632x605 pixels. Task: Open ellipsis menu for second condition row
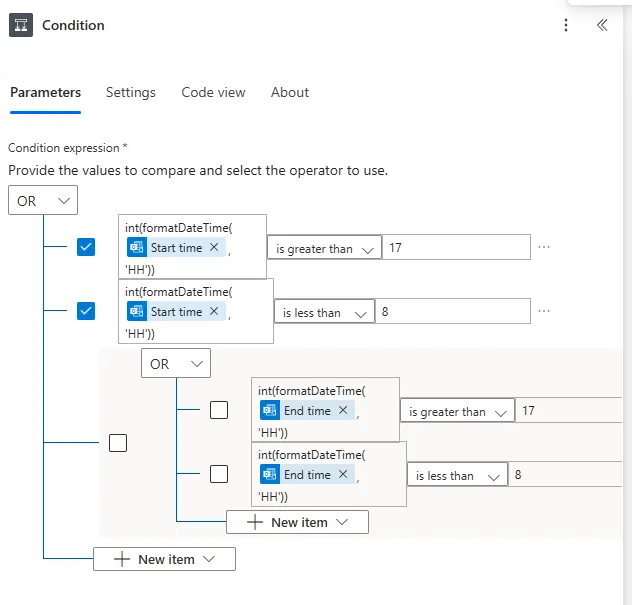pos(544,311)
